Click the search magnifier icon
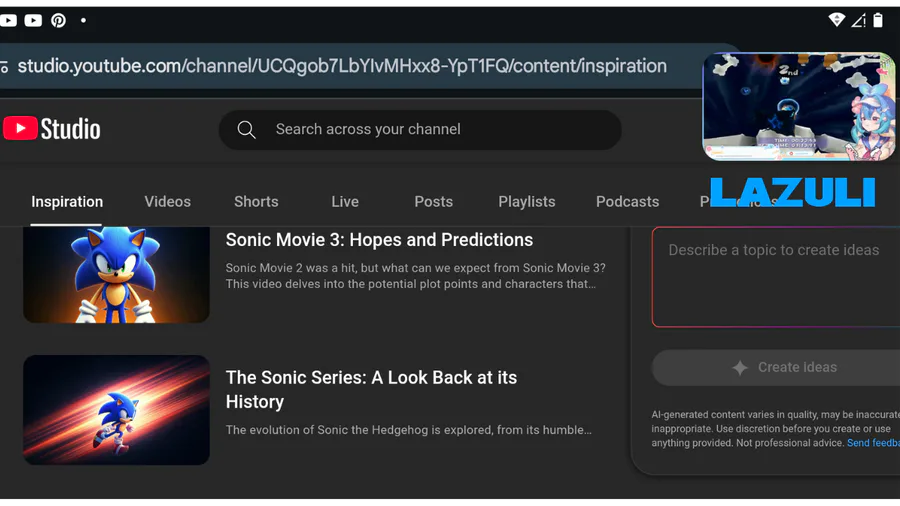 (246, 130)
